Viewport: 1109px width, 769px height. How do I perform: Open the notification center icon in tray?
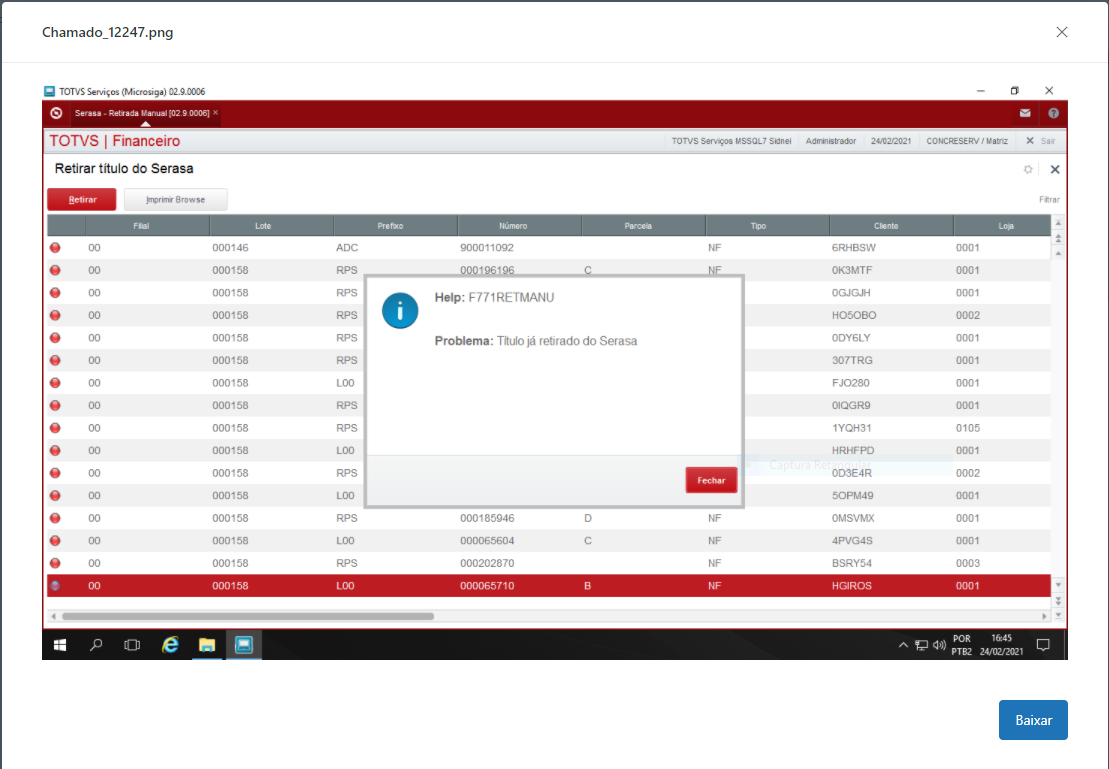pyautogui.click(x=1043, y=645)
